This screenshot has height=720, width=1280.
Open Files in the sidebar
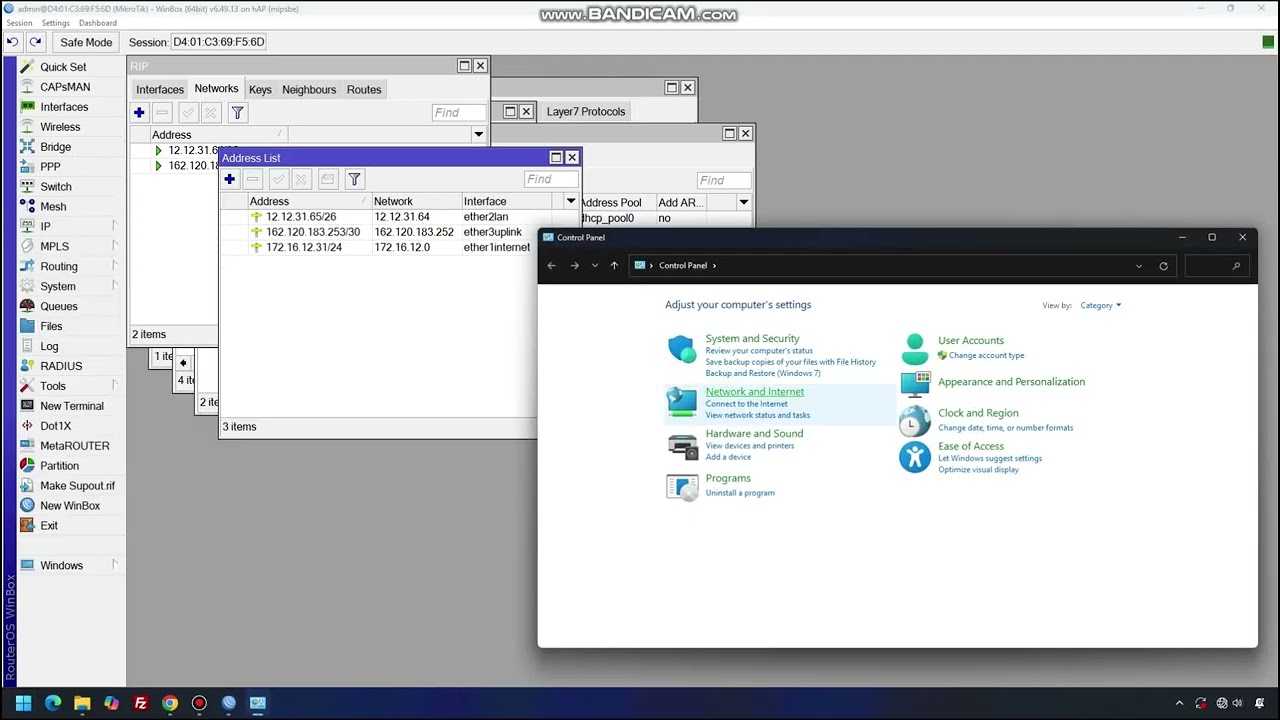coord(51,326)
